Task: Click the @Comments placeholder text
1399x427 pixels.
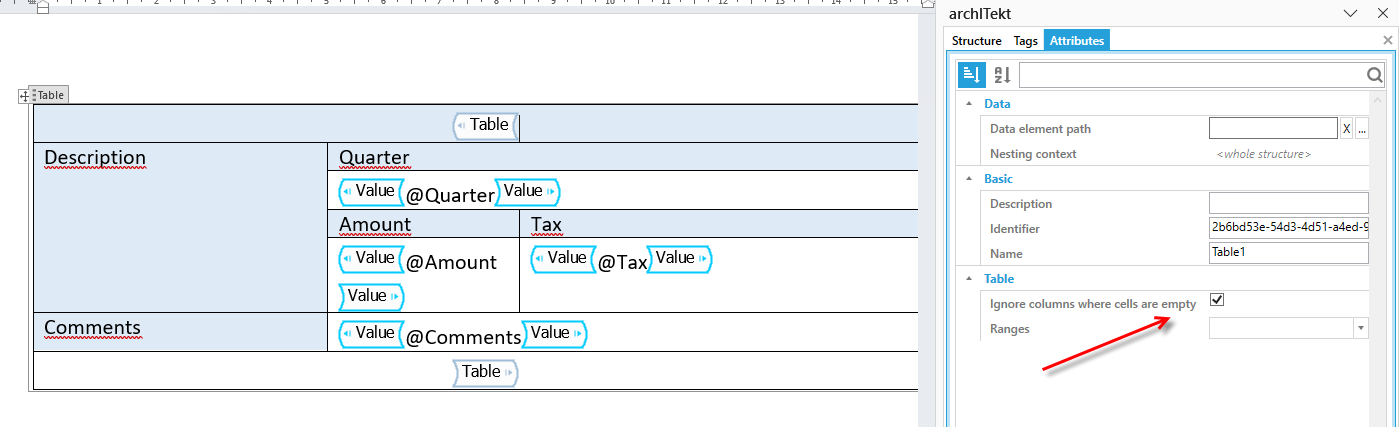Action: click(463, 338)
